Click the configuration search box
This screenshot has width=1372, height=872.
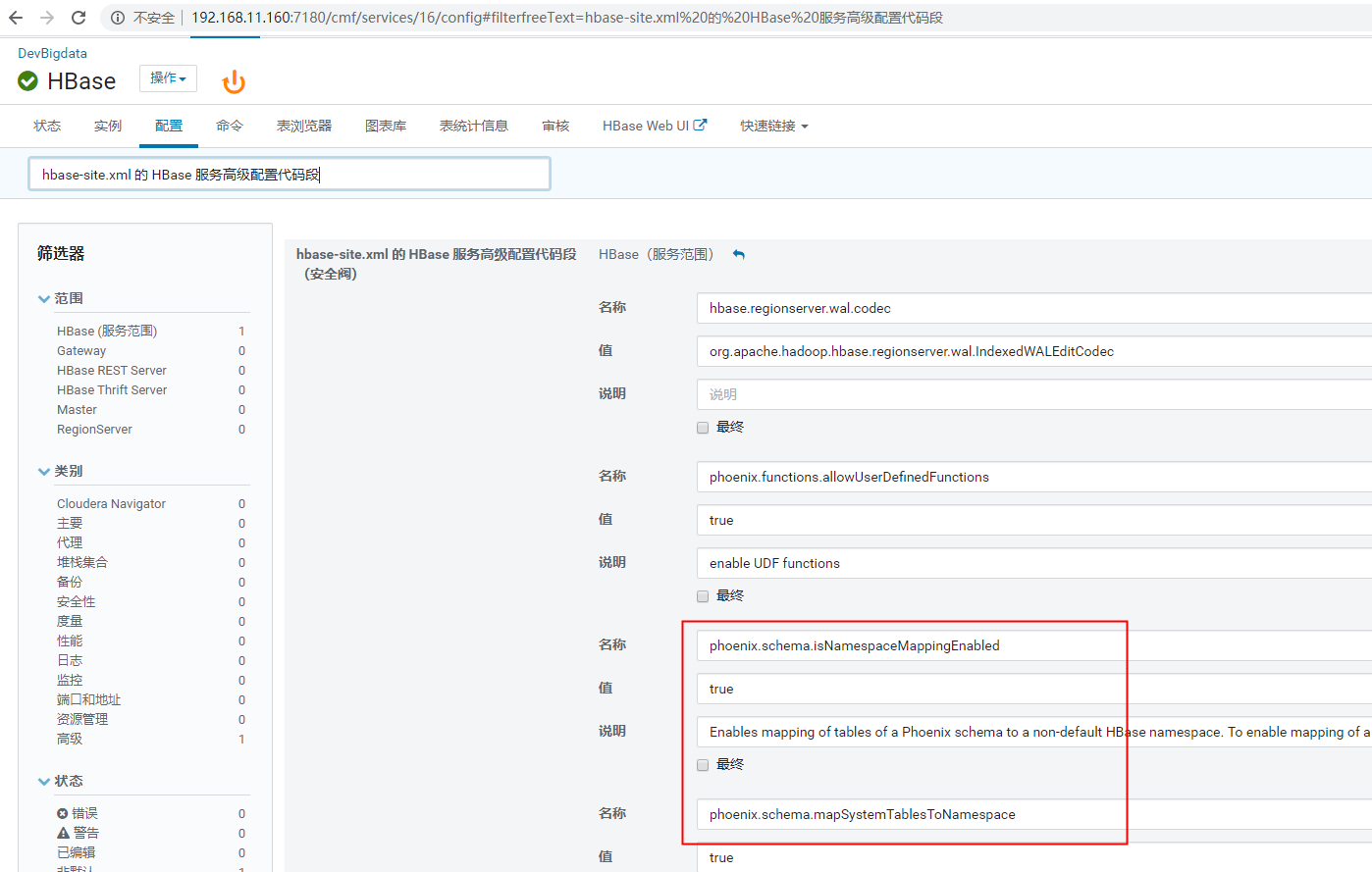(x=290, y=174)
